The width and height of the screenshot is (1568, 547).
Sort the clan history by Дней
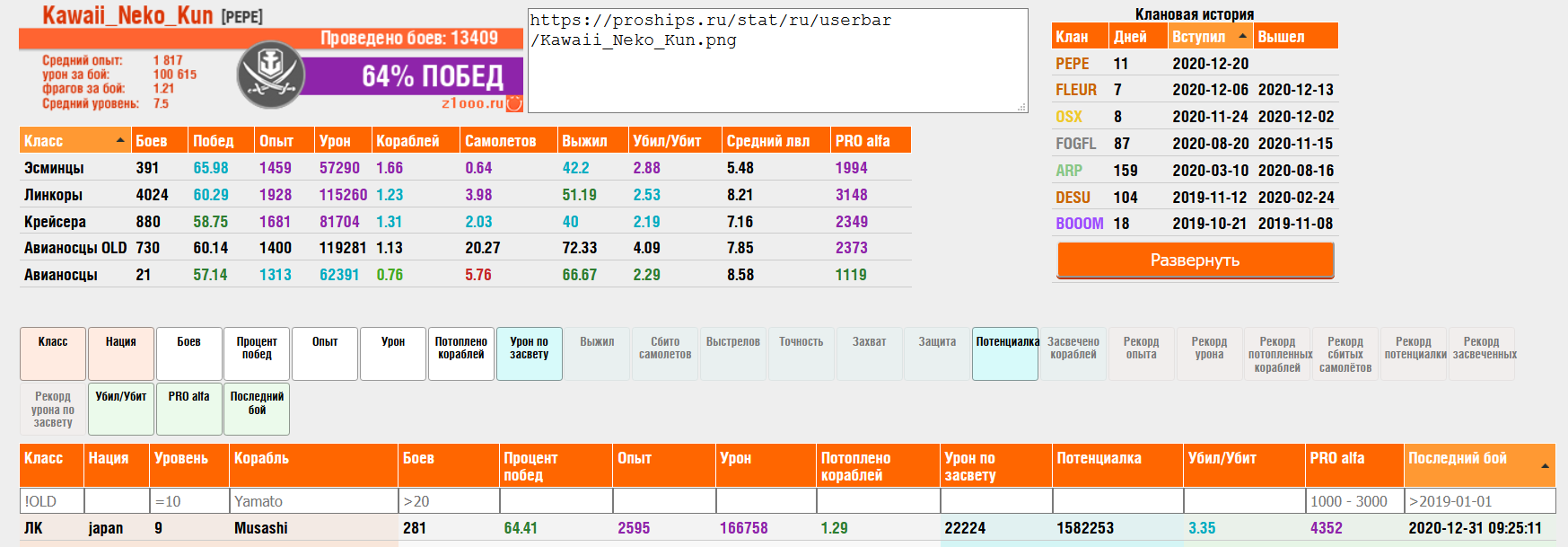pyautogui.click(x=1138, y=37)
